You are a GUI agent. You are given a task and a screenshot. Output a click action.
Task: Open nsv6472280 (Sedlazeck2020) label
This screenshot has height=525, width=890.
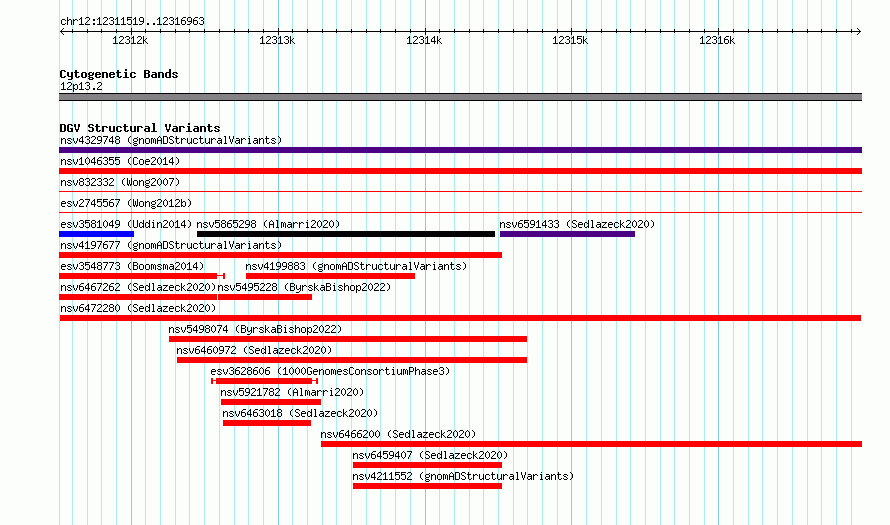[138, 308]
